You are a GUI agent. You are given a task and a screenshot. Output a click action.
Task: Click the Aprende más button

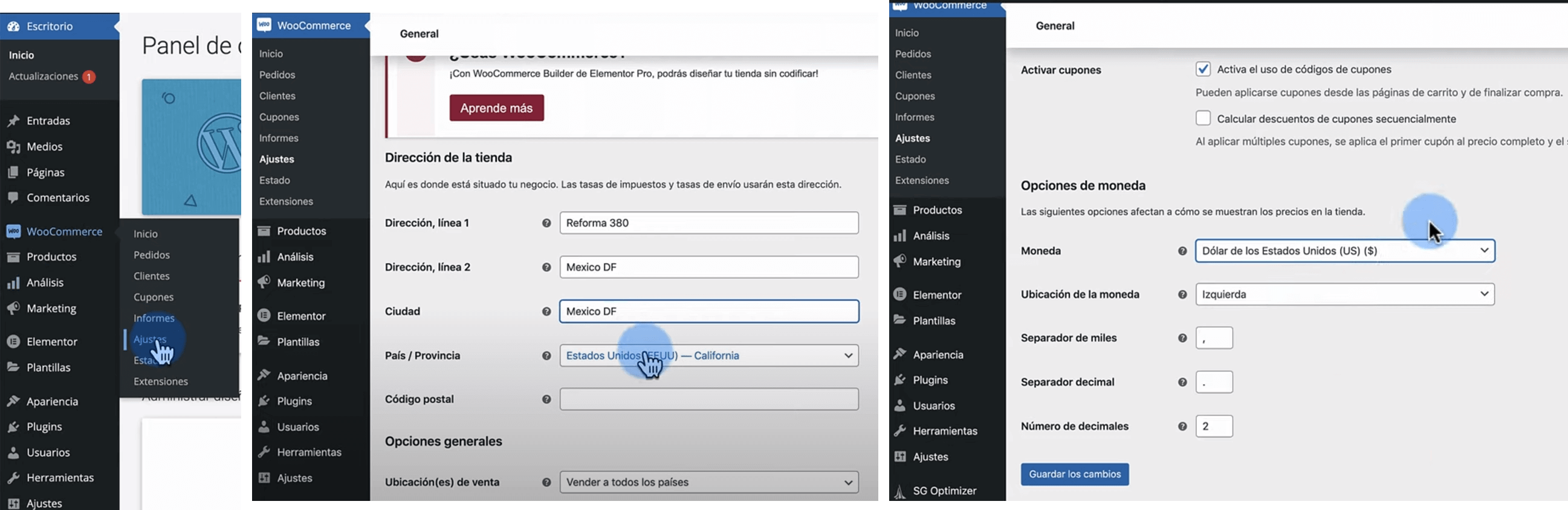(x=496, y=108)
